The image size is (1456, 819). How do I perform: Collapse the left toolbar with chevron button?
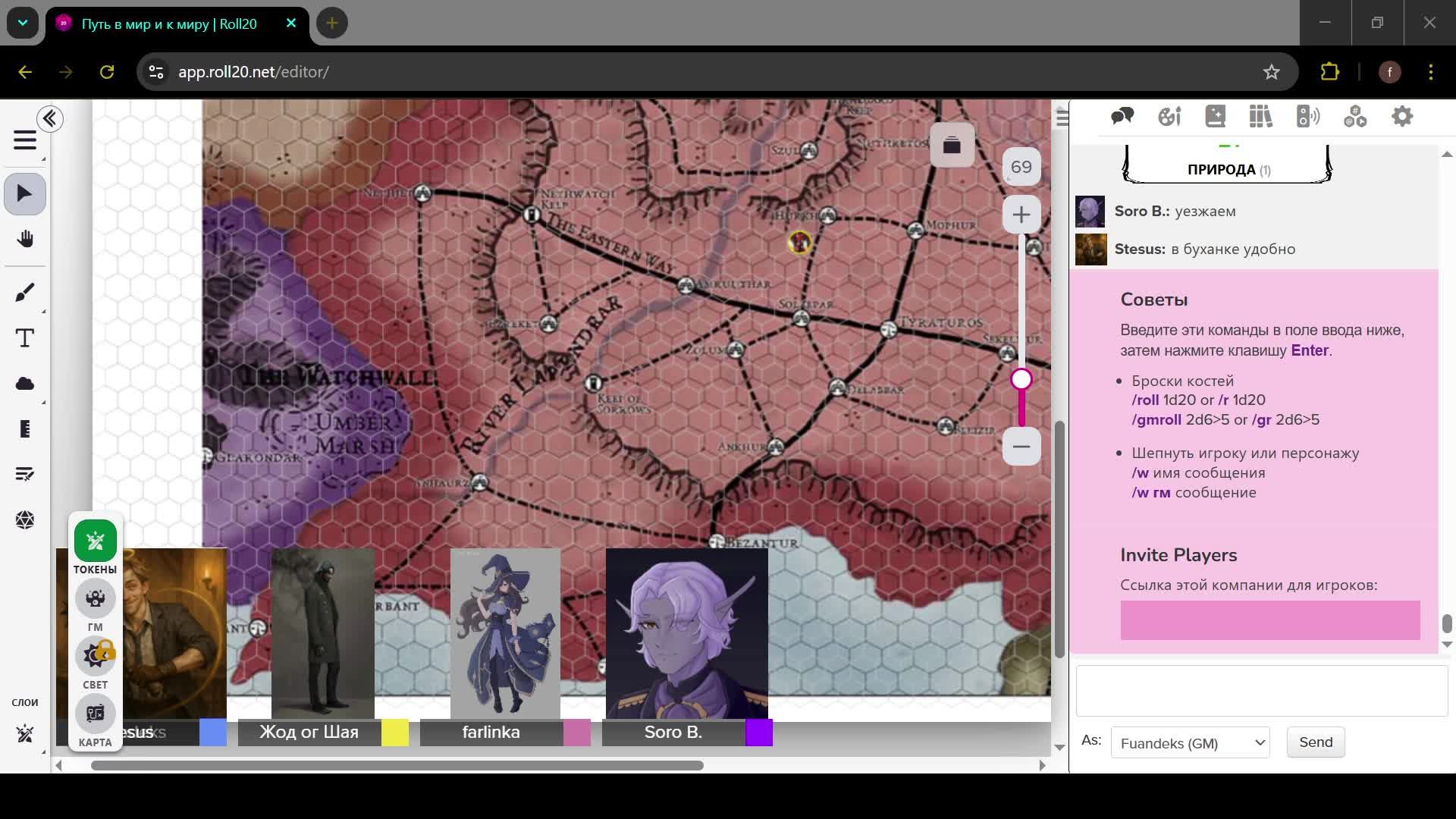click(x=50, y=119)
